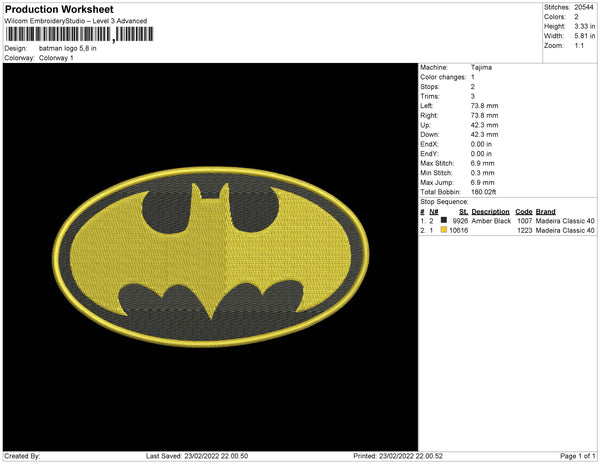Select Madeira Classic 40 brand for Amber Black
The width and height of the screenshot is (600, 464).
565,221
